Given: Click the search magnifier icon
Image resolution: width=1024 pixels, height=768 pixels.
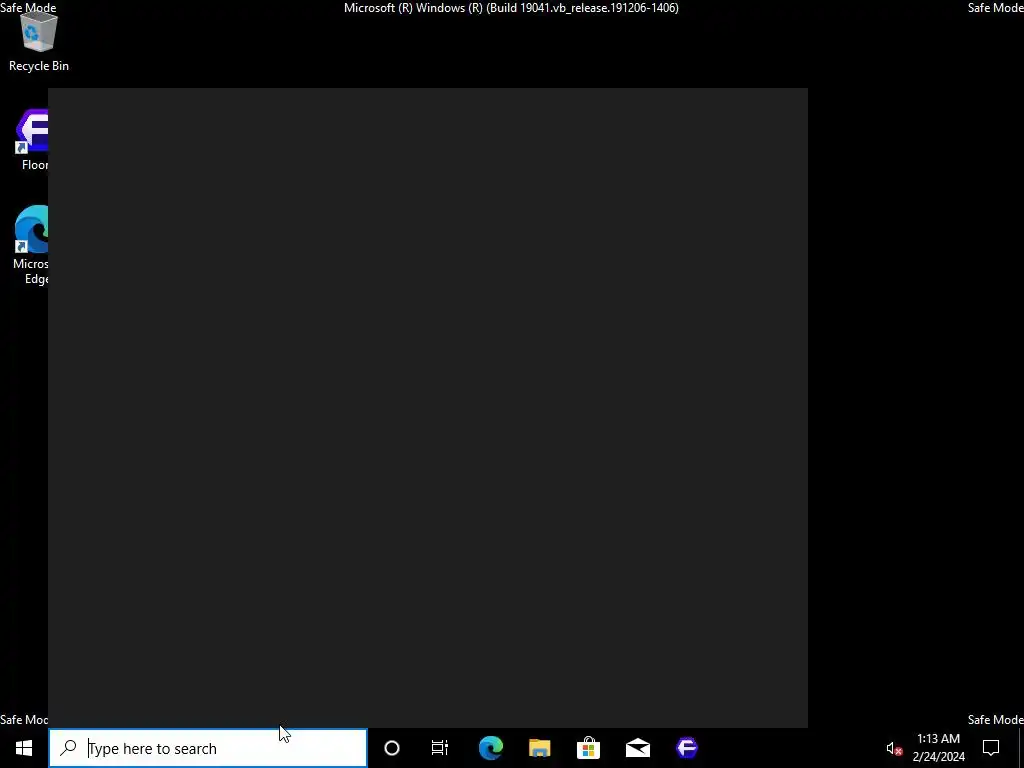Looking at the screenshot, I should tap(68, 748).
